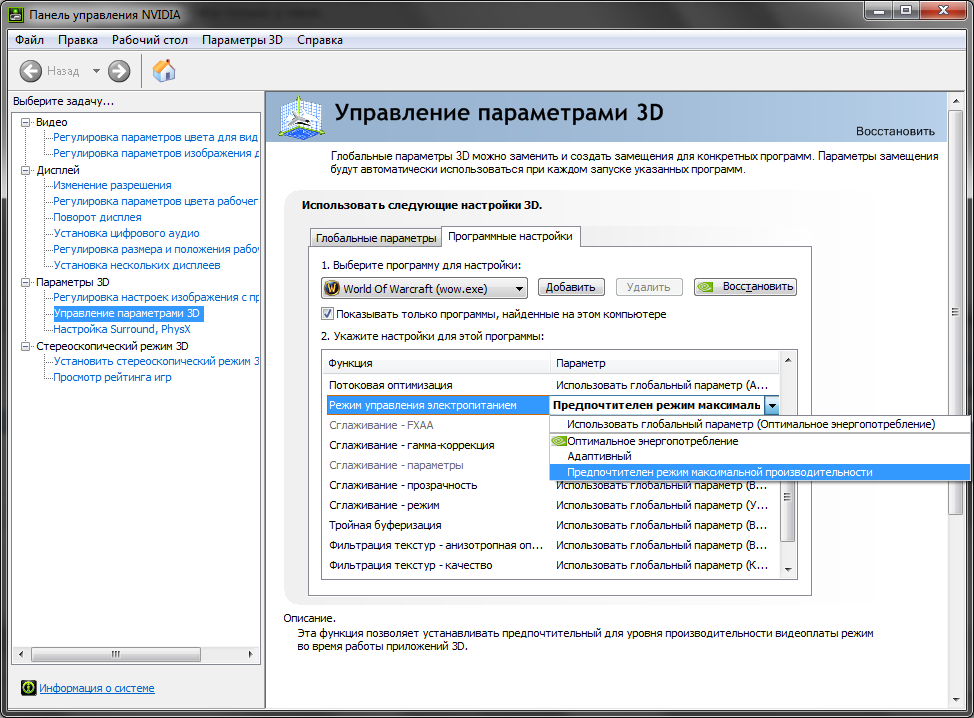Select Настройка Surround, PhysX in the tree
974x718 pixels.
(120, 329)
